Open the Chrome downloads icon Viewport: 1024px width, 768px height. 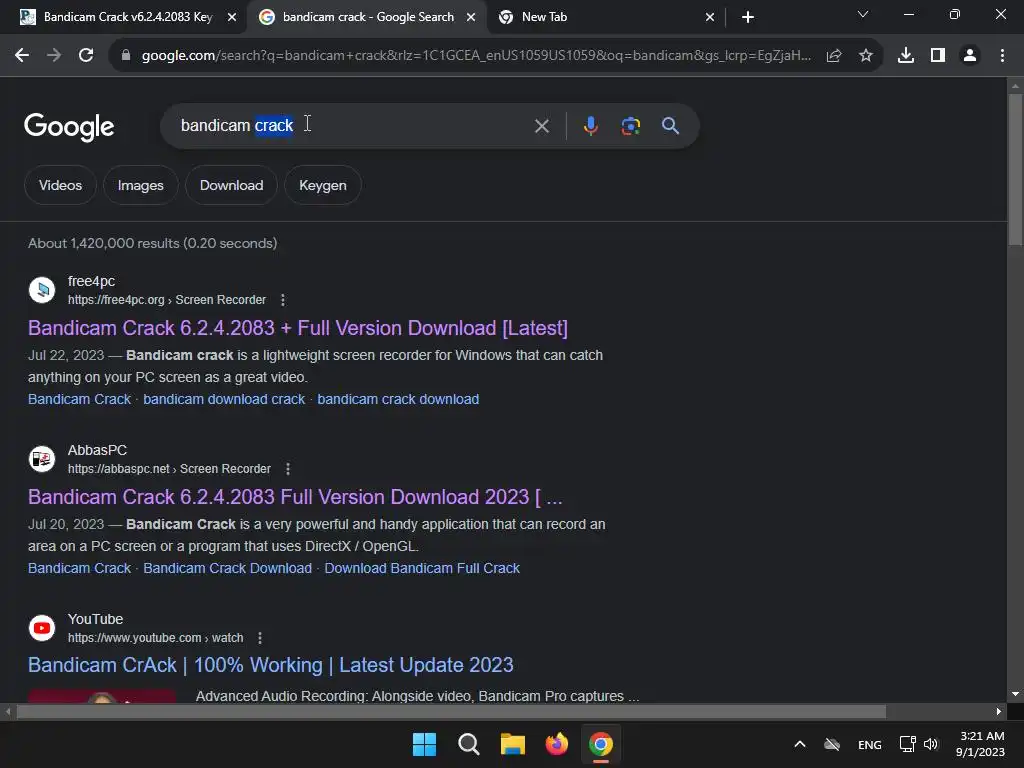(x=906, y=56)
